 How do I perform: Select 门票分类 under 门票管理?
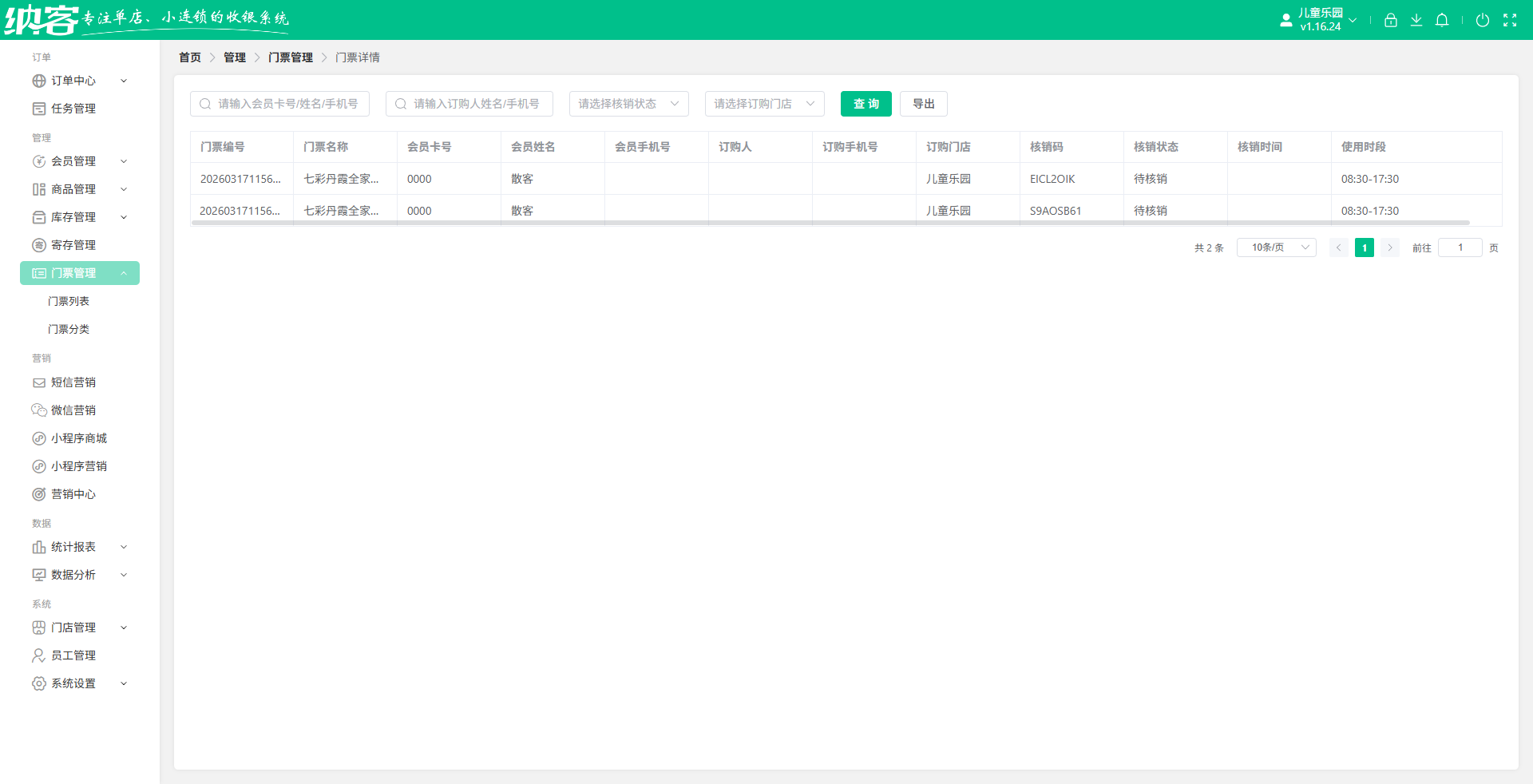point(69,328)
